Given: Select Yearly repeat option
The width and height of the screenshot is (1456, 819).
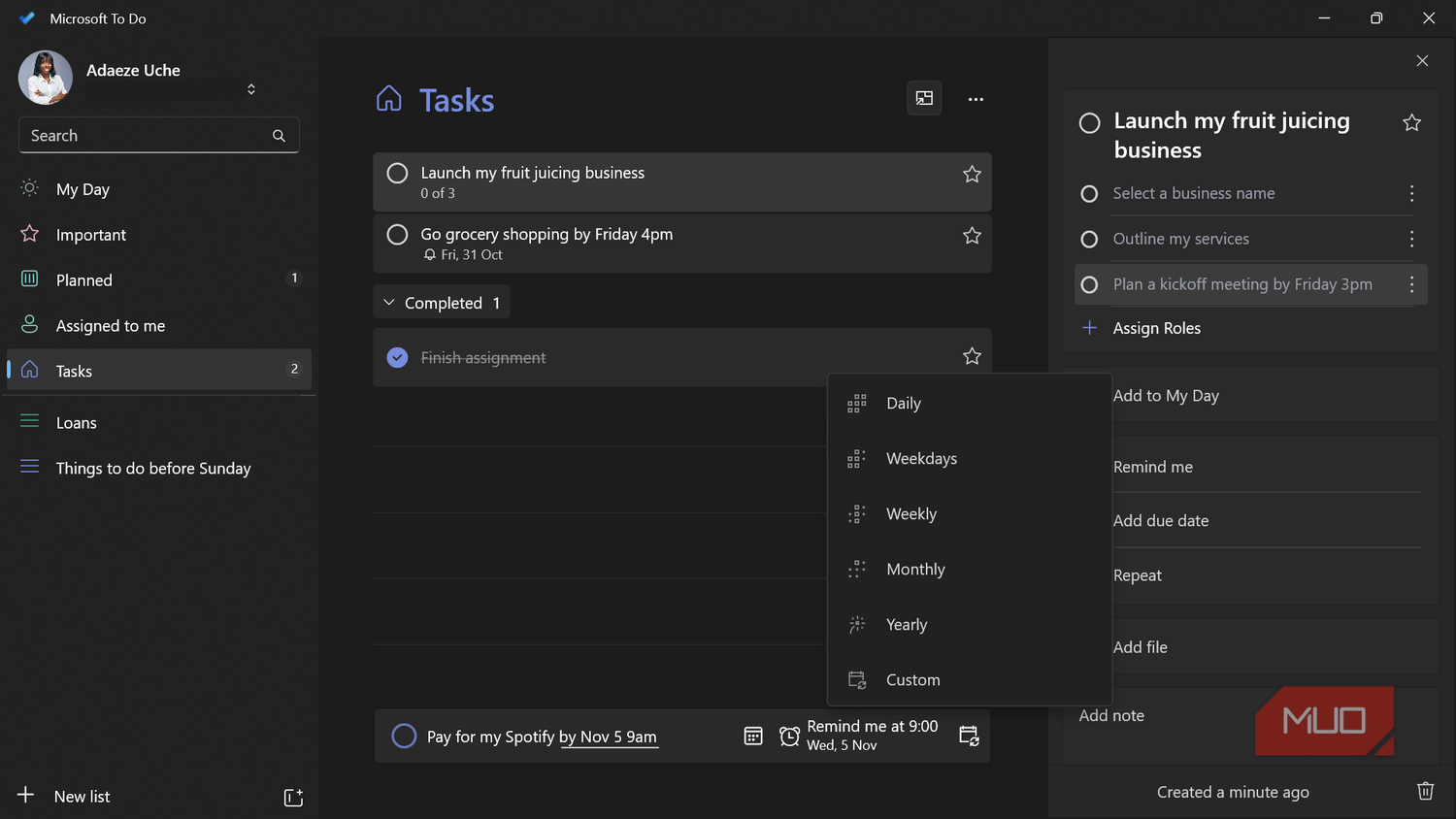Looking at the screenshot, I should [969, 625].
